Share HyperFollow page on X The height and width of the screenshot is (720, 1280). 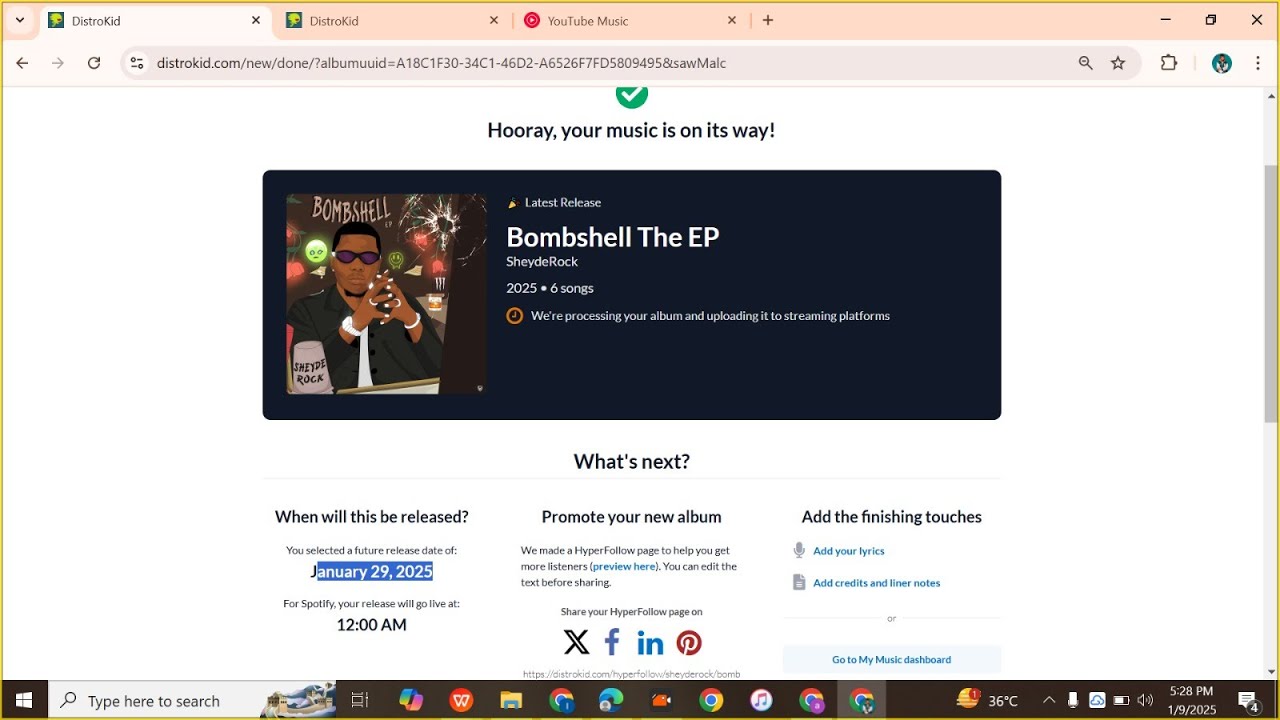coord(576,642)
